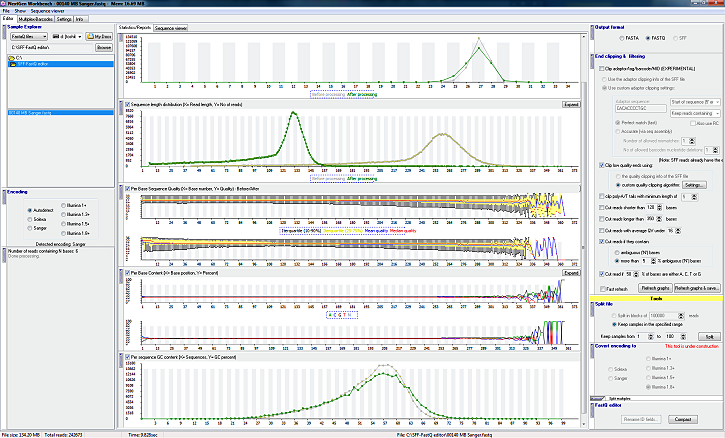Viewport: 725px width, 438px height.
Task: Select ambiguous (N) bases radio option
Action: tap(617, 253)
